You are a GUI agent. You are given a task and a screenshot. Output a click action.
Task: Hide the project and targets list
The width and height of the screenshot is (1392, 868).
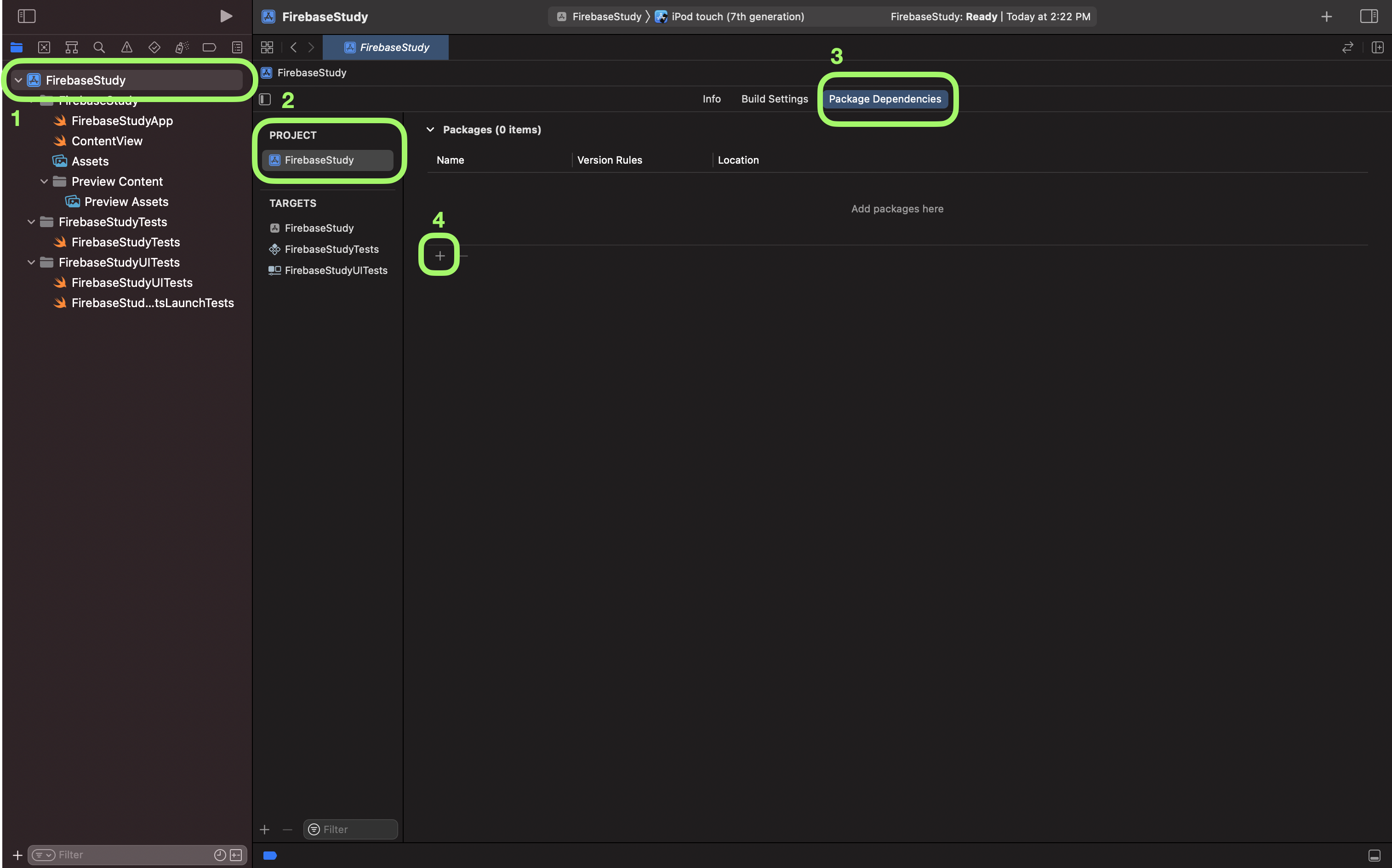265,99
